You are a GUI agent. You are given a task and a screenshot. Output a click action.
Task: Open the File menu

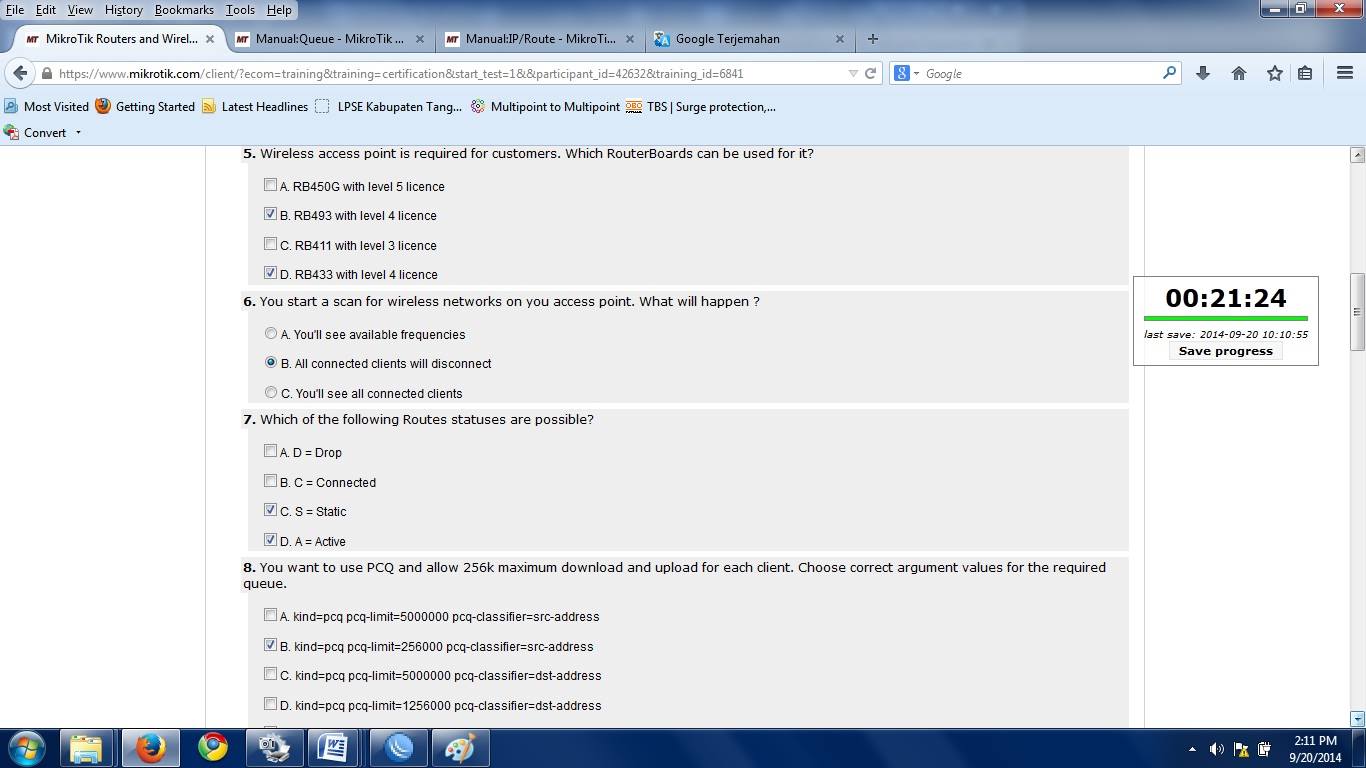click(x=15, y=9)
